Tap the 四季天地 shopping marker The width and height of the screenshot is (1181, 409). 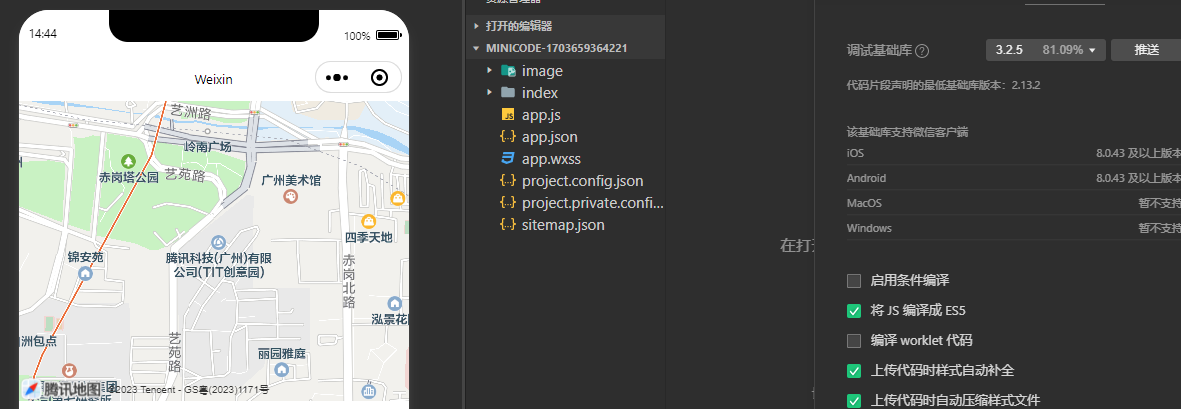[369, 221]
